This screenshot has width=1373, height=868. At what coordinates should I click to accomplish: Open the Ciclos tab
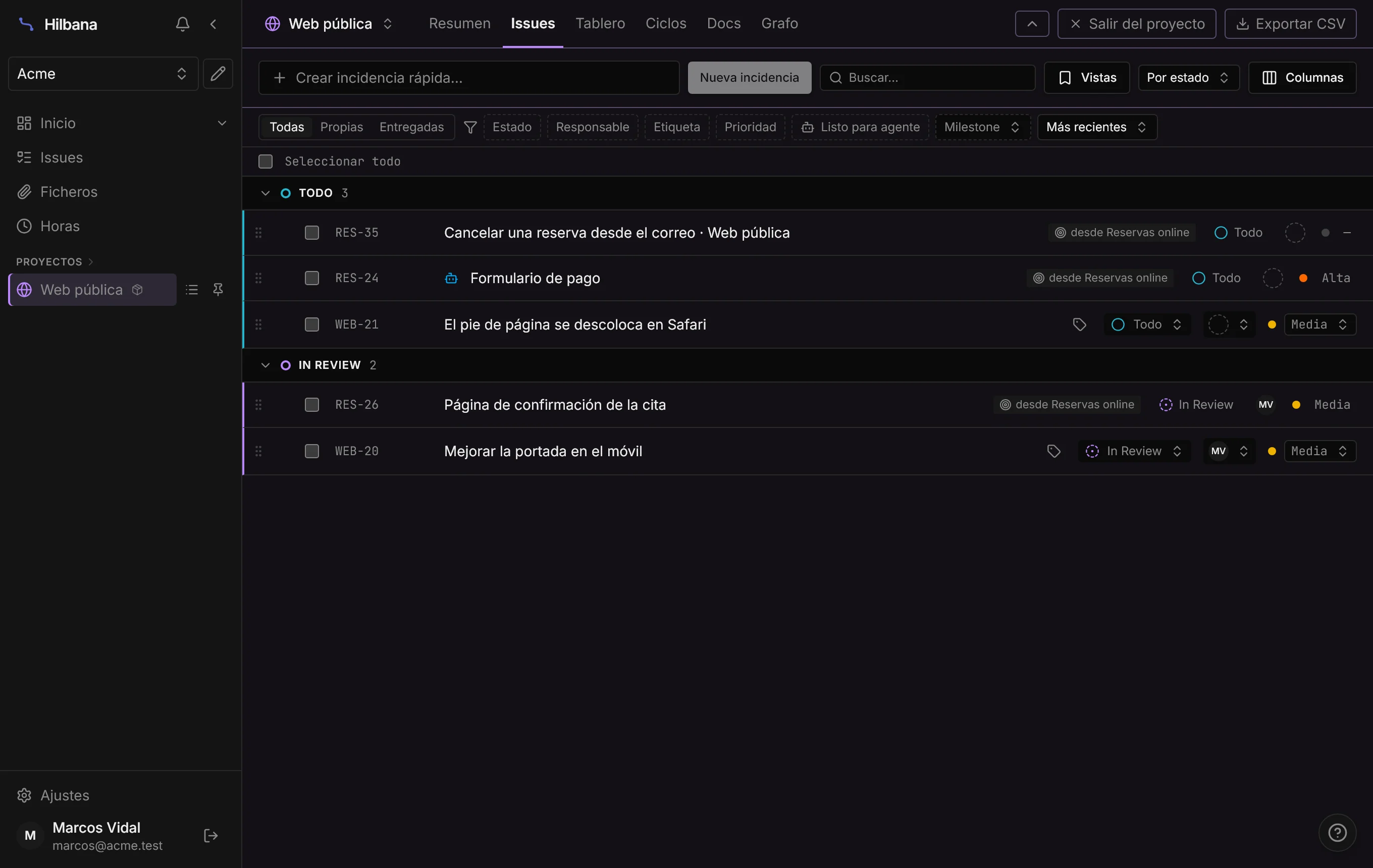[x=665, y=23]
